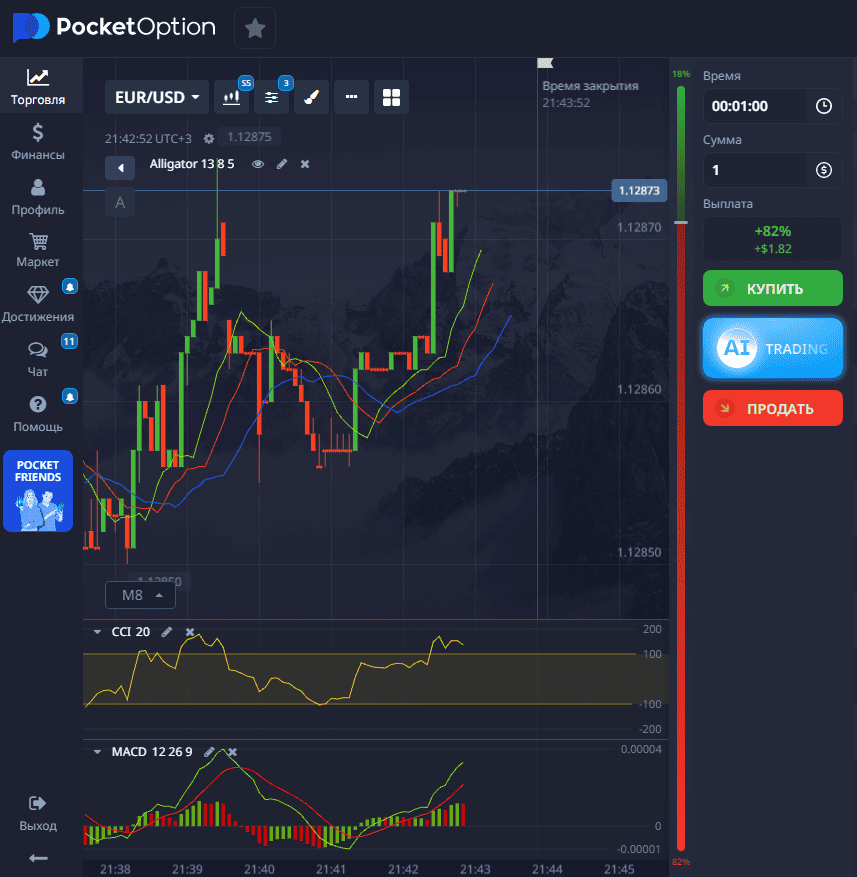Click the Достижения notification bell badge
Viewport: 857px width, 877px height.
(70, 287)
